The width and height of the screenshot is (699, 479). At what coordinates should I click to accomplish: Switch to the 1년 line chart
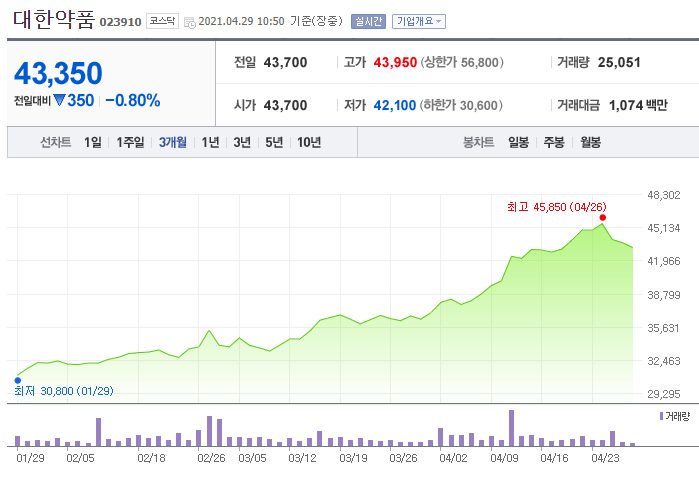(210, 142)
